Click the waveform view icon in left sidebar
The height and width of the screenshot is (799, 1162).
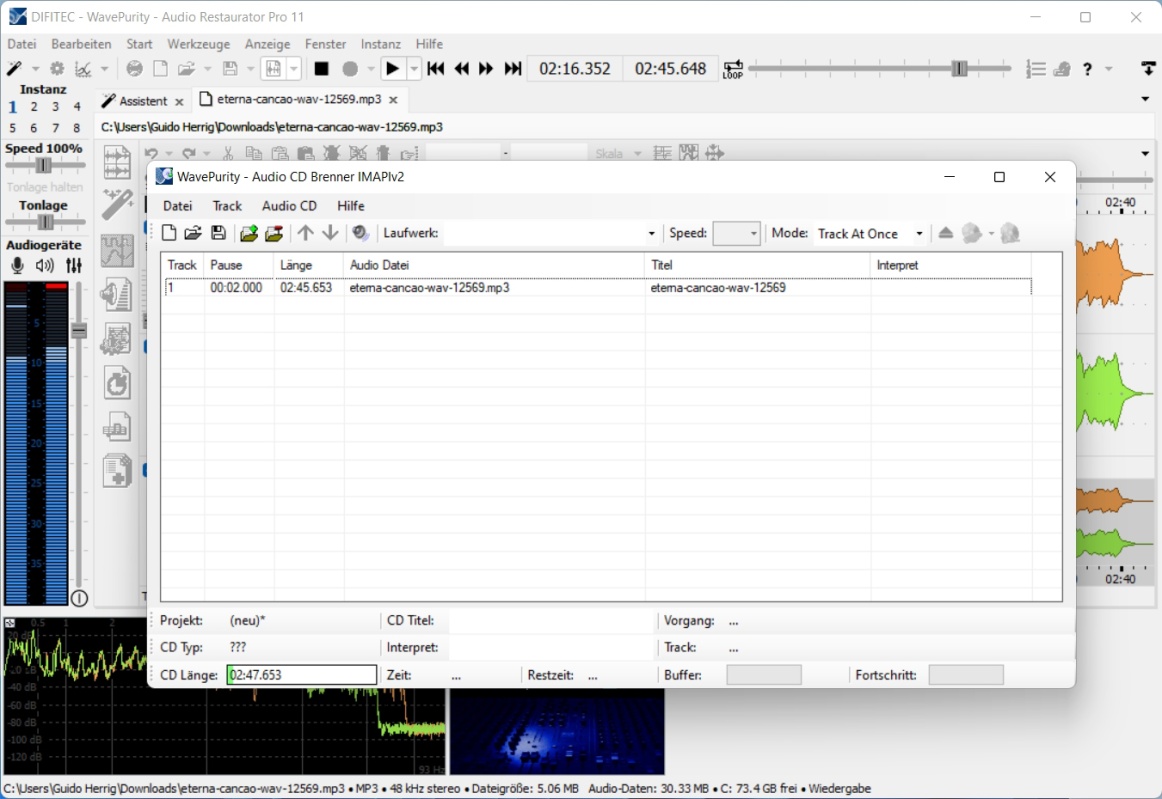[x=117, y=162]
